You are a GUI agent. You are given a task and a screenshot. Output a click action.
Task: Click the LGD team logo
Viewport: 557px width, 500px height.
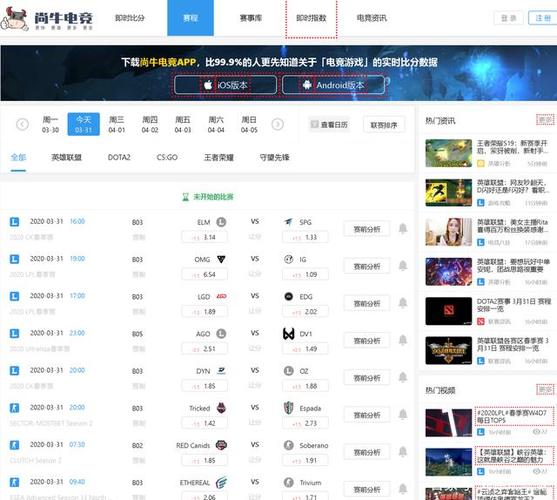coord(221,296)
